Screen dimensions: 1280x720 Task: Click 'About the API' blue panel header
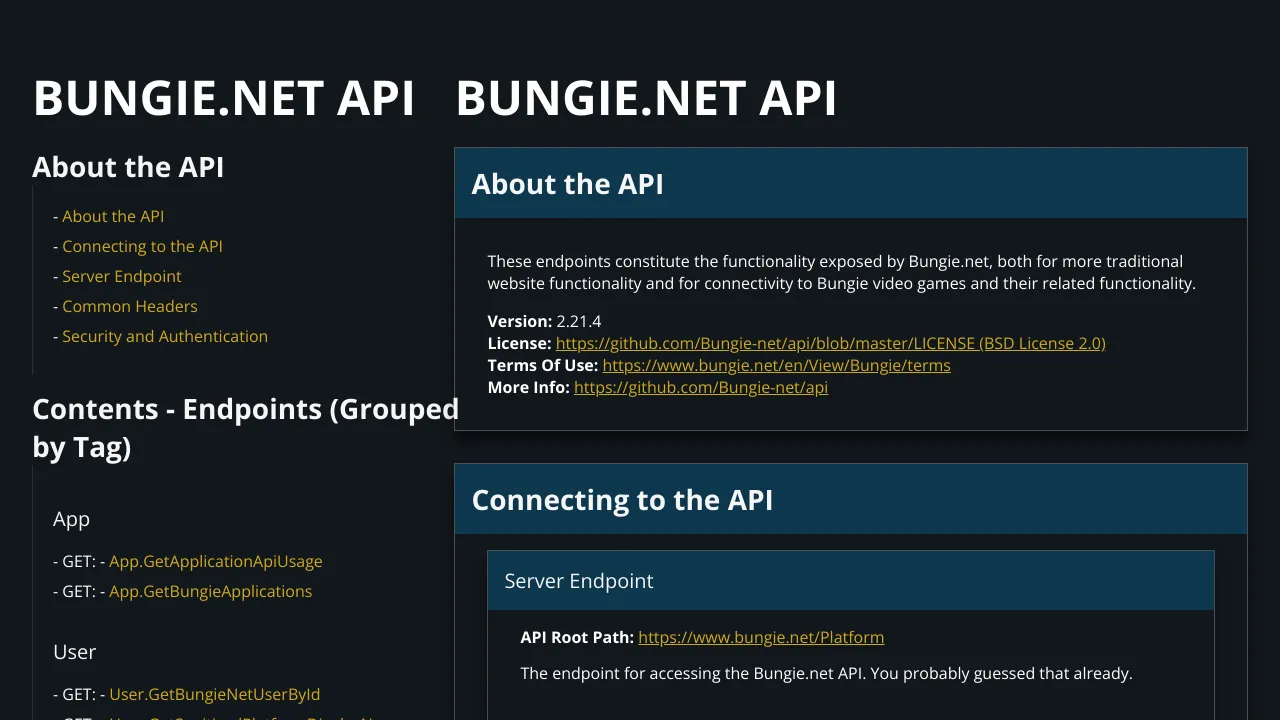coord(851,184)
